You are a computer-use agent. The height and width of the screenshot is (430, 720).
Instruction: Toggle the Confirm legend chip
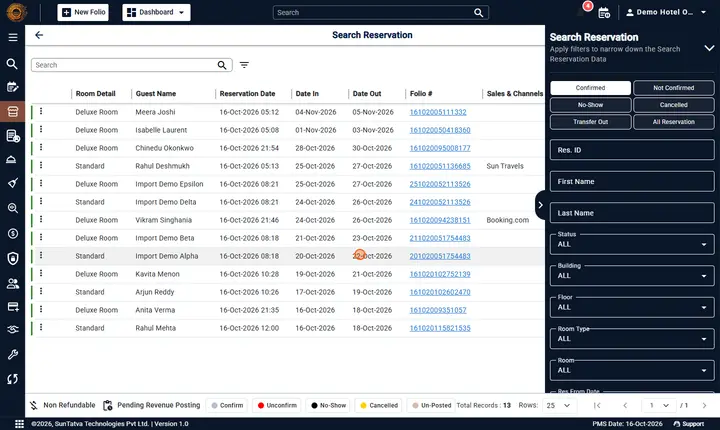[227, 405]
